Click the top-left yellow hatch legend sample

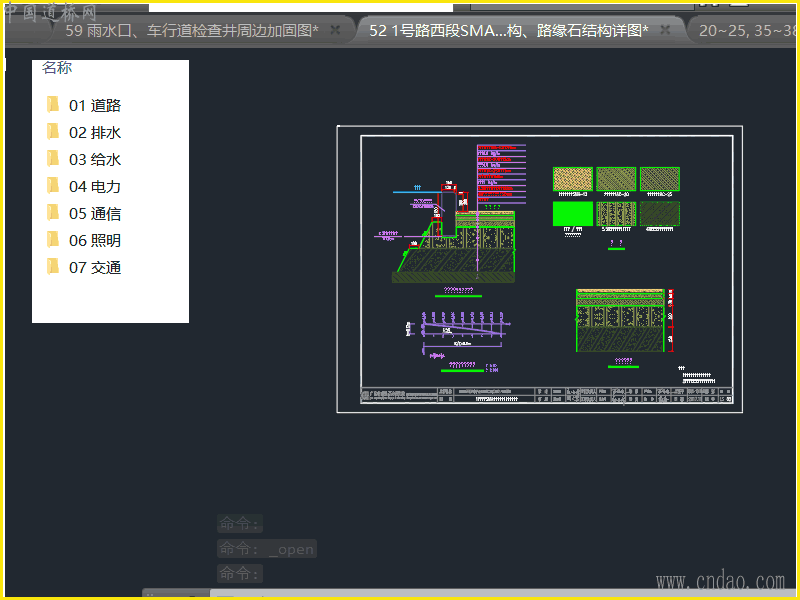(x=572, y=179)
